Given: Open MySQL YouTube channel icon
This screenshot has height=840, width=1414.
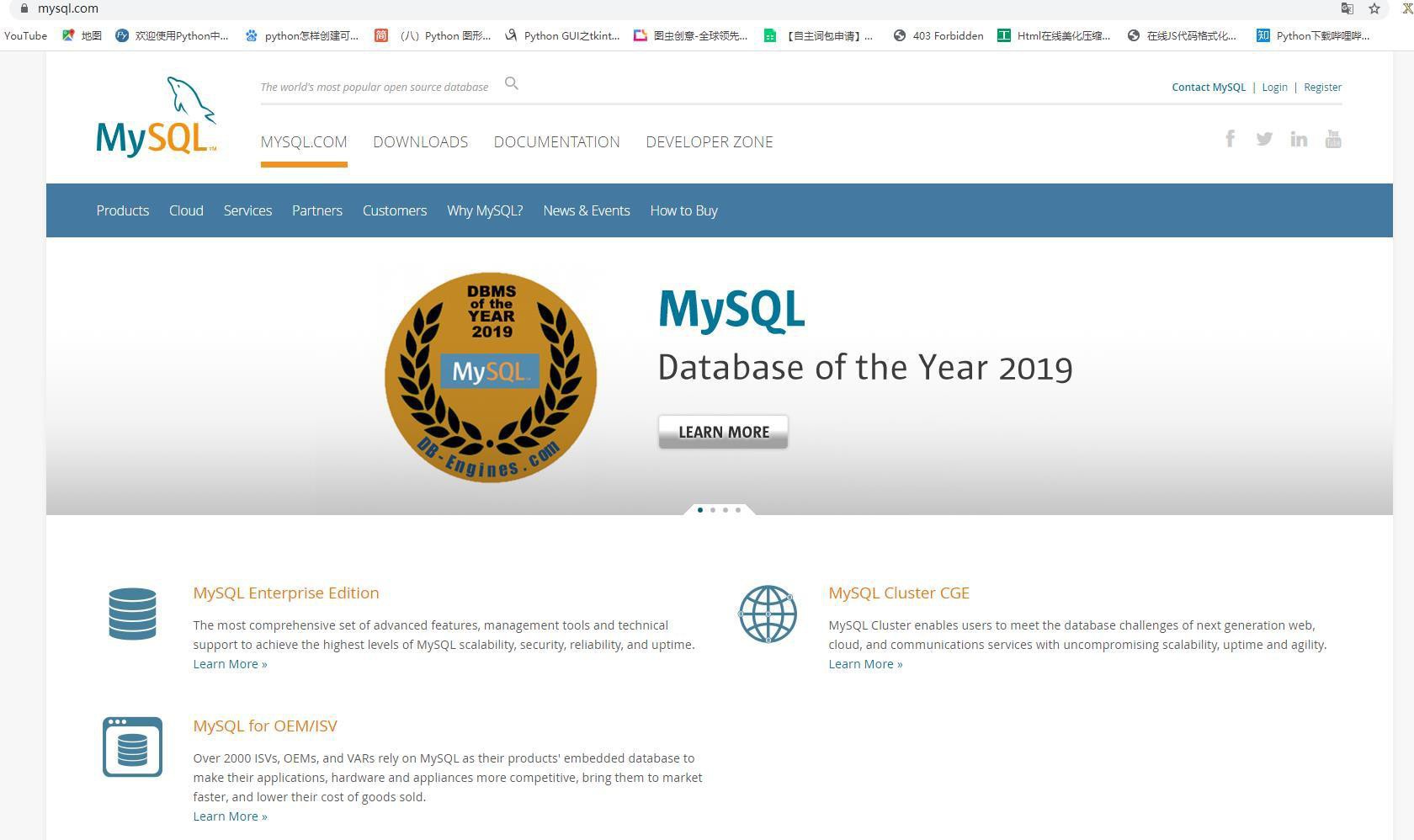Looking at the screenshot, I should [1333, 139].
